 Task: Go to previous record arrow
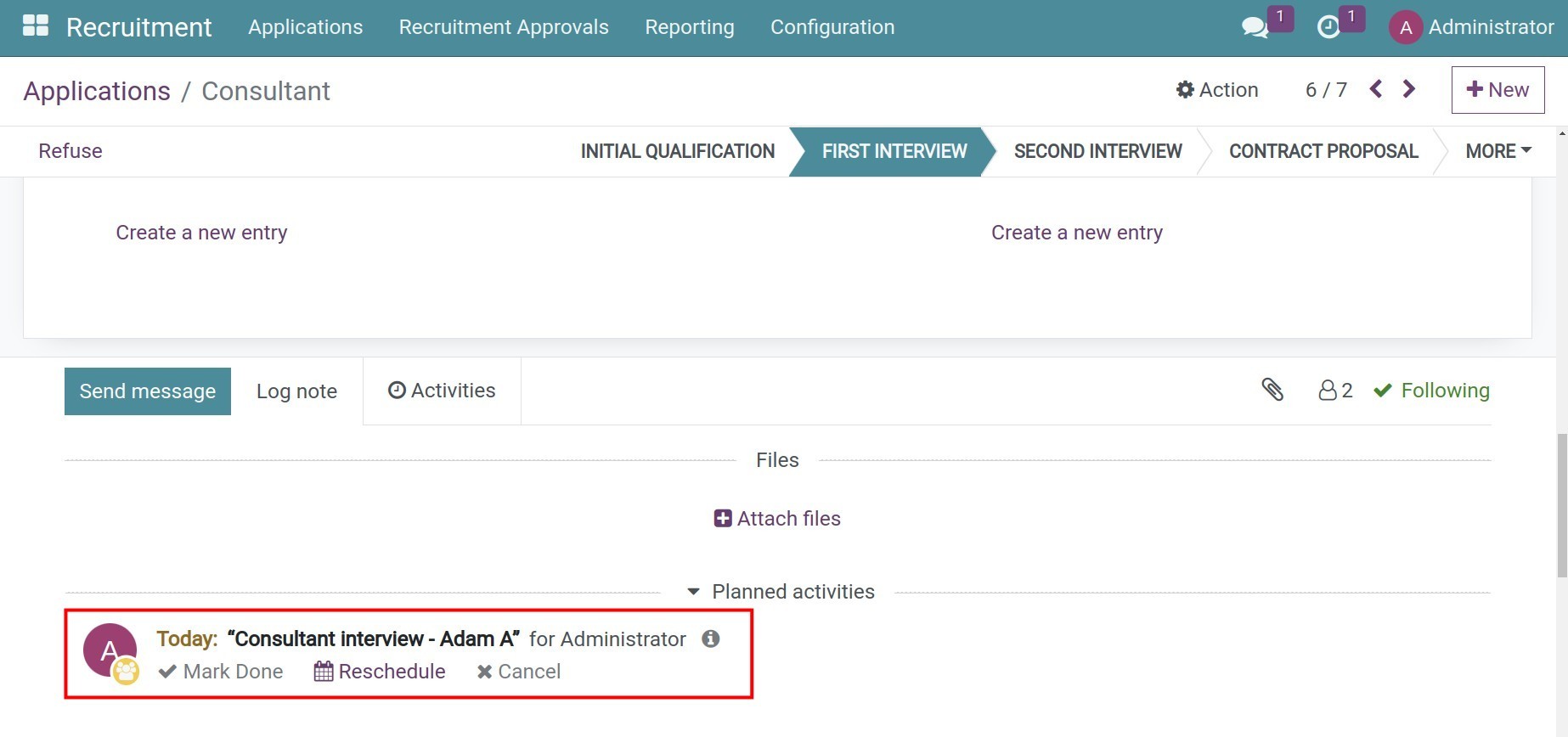click(x=1376, y=89)
